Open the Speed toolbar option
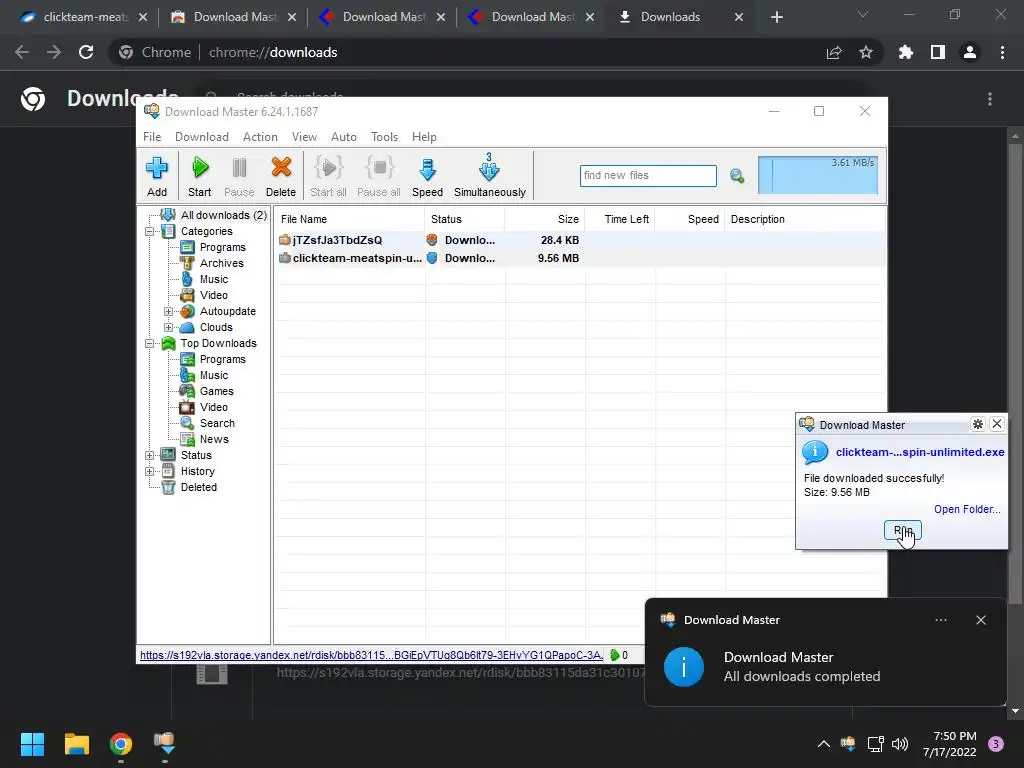1024x768 pixels. (427, 176)
